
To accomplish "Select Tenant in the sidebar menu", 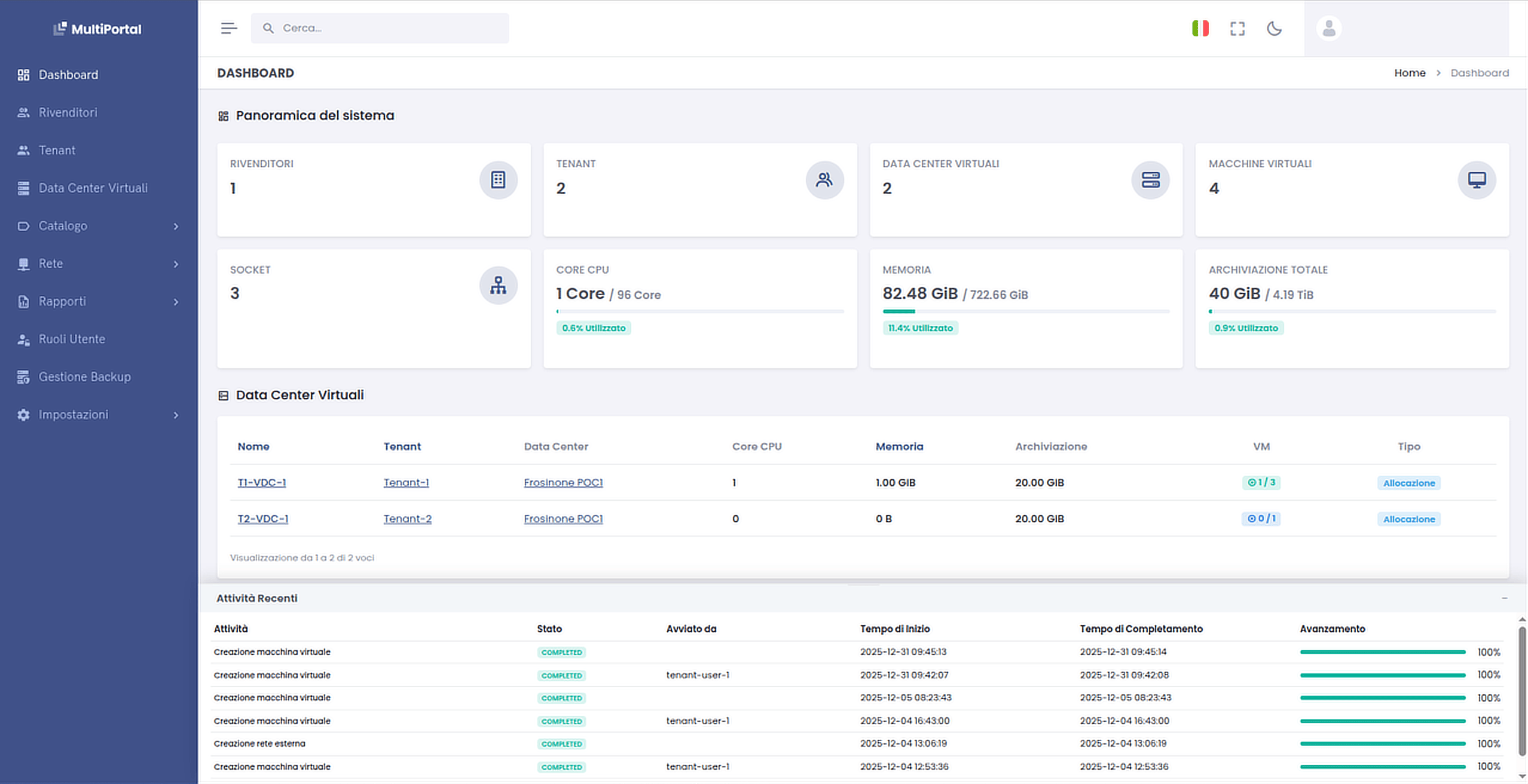I will click(57, 150).
